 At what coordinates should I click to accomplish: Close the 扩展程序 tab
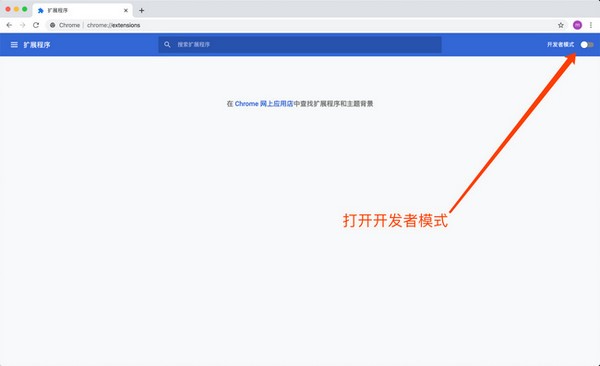(x=126, y=10)
